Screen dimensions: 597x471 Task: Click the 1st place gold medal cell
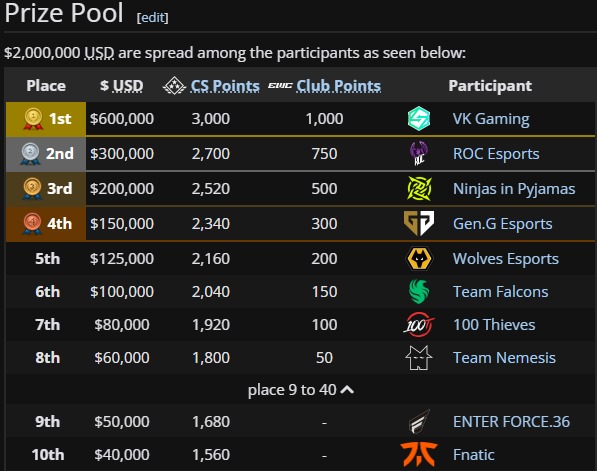(46, 119)
